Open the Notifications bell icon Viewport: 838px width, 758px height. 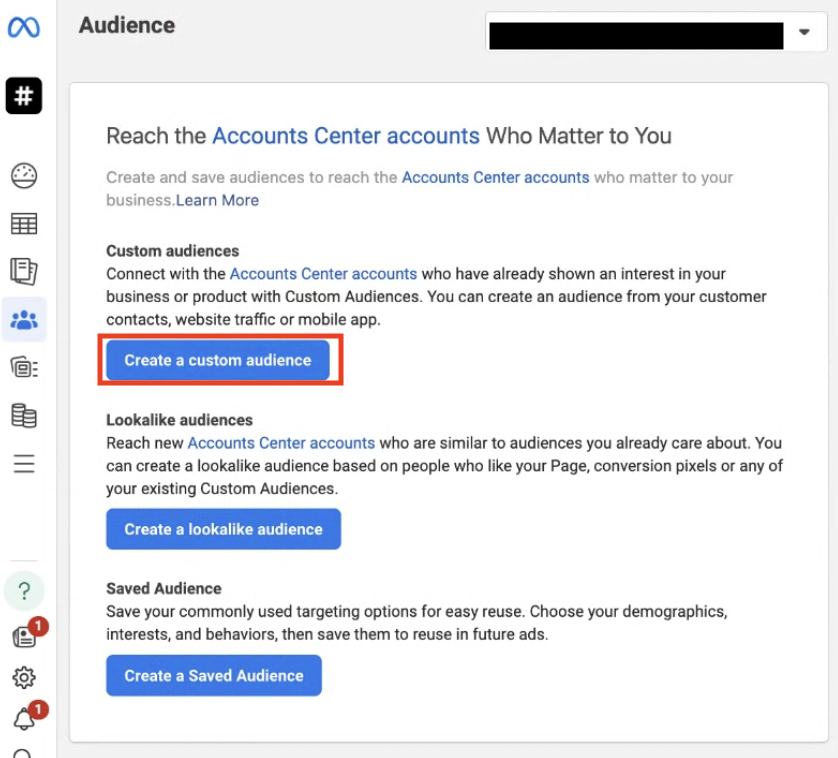24,719
